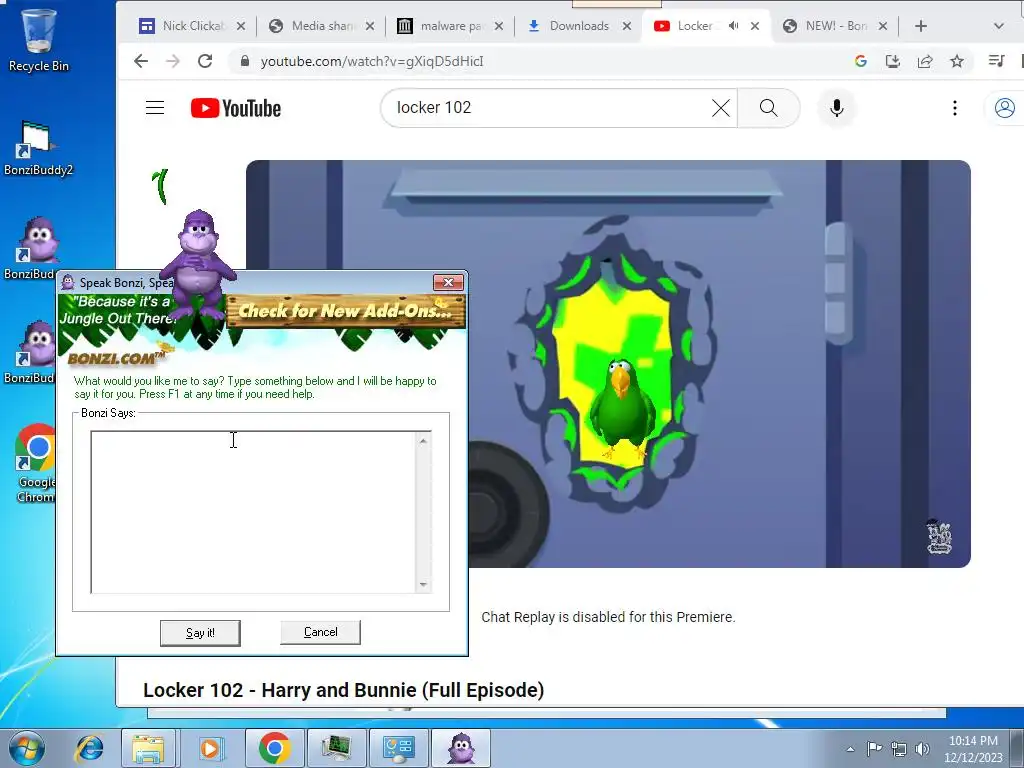Open a new Chrome tab
Screen dimensions: 1024x768
[x=921, y=26]
